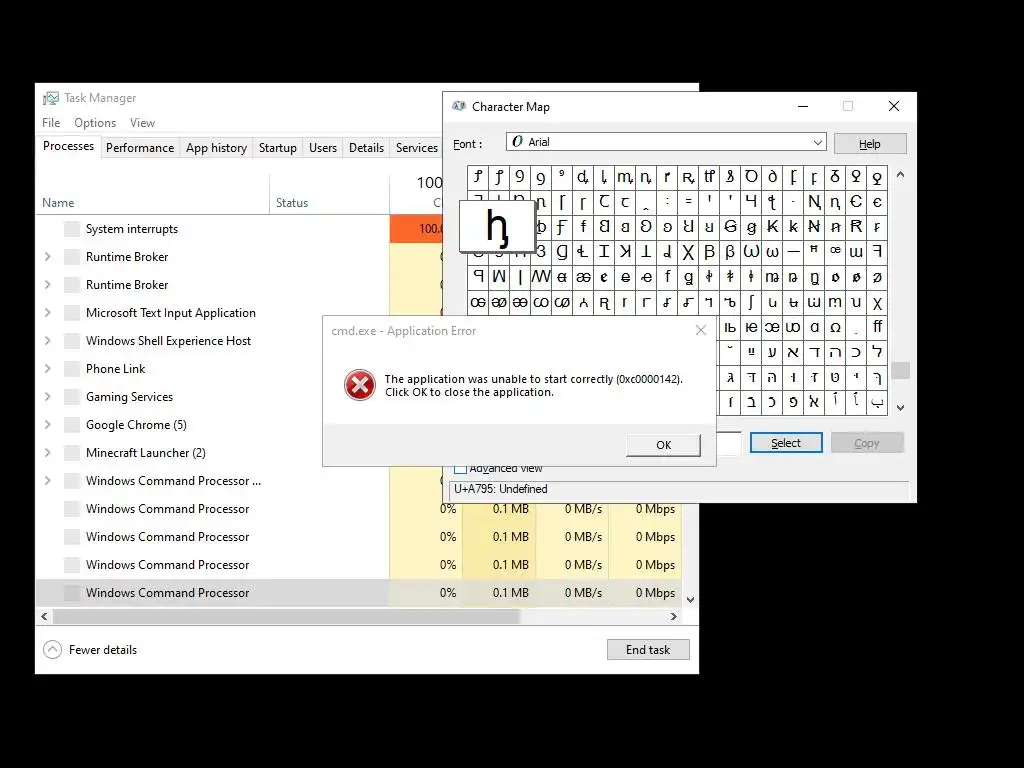1024x768 pixels.
Task: Pick the tf ligature character cell
Action: tap(709, 176)
